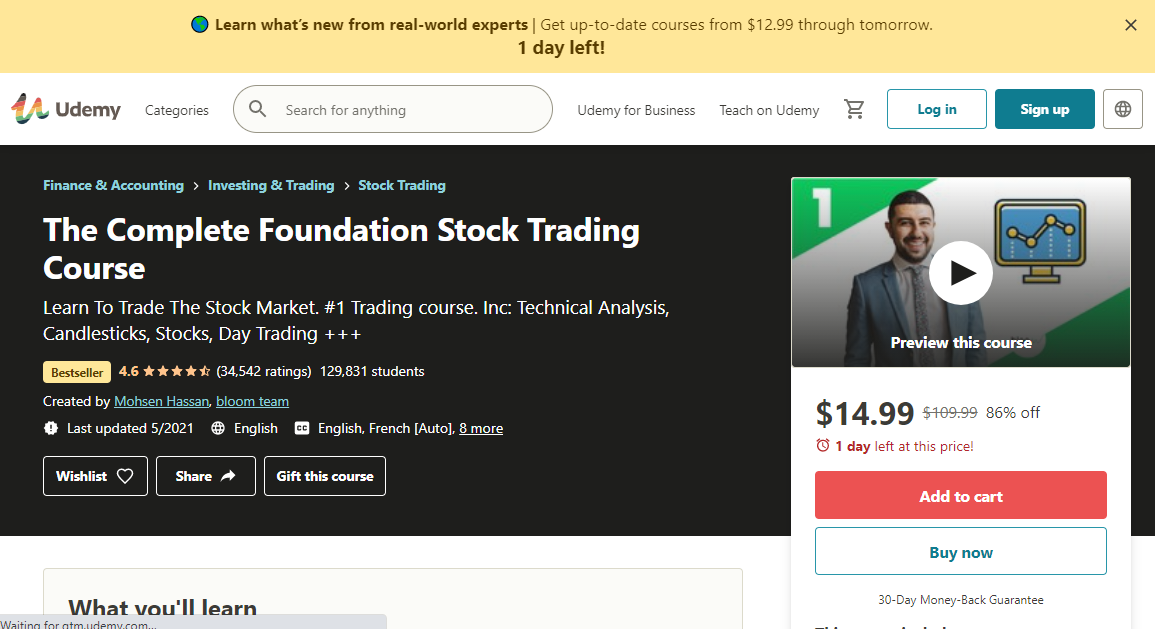Click the globe icon in the top-right corner

[x=1122, y=108]
